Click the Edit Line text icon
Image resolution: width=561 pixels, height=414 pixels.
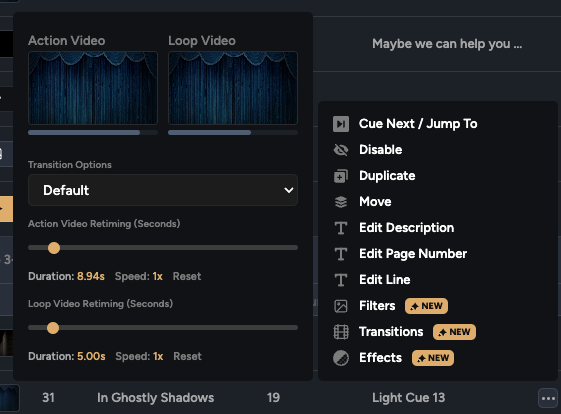click(x=341, y=280)
